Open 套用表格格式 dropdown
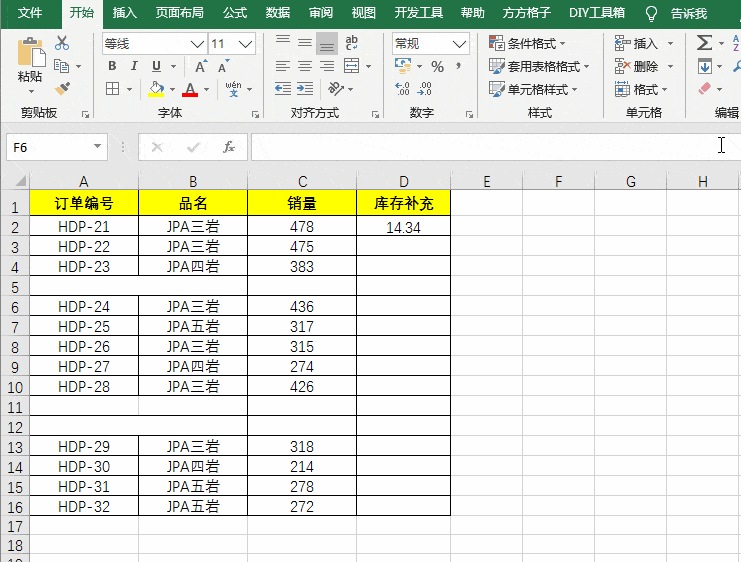741x562 pixels. click(x=539, y=66)
